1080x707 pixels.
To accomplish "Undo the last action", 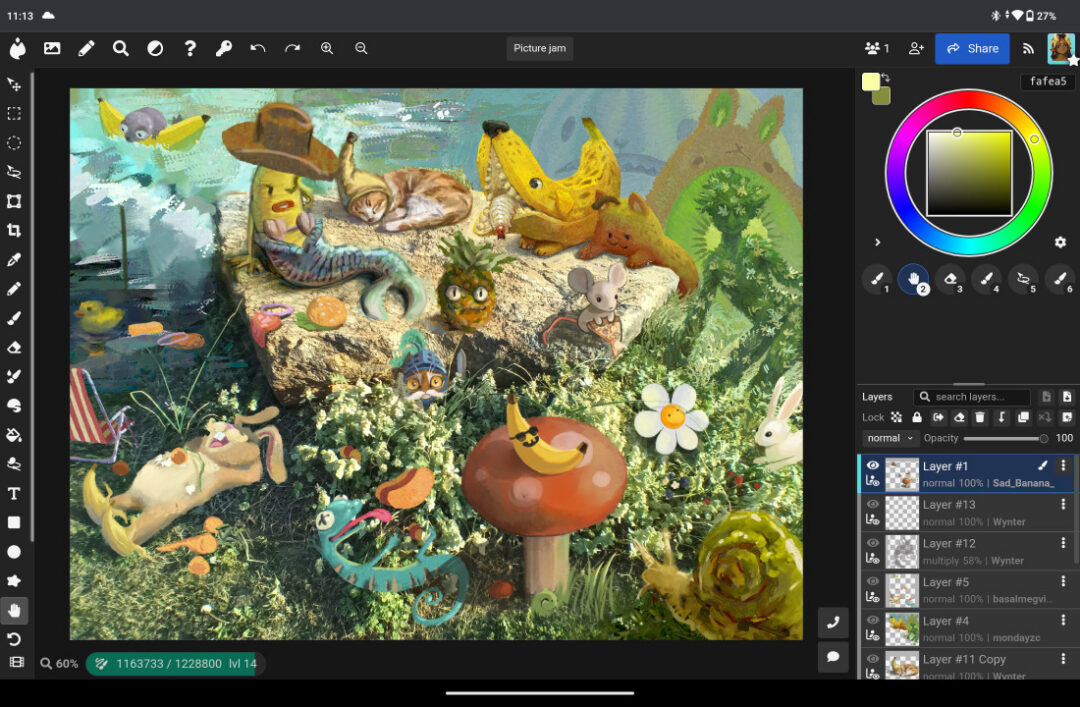I will point(258,48).
